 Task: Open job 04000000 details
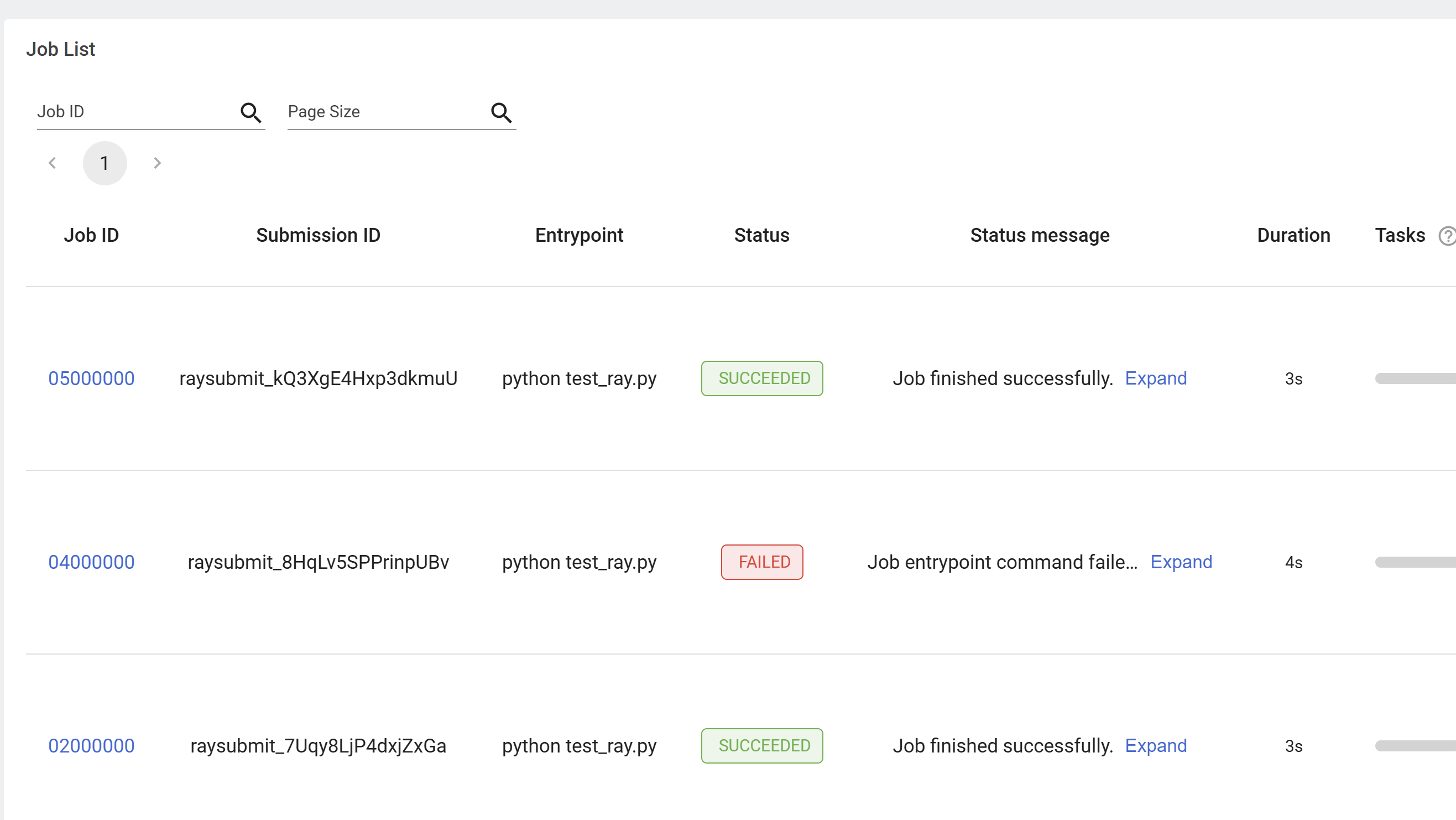click(91, 562)
